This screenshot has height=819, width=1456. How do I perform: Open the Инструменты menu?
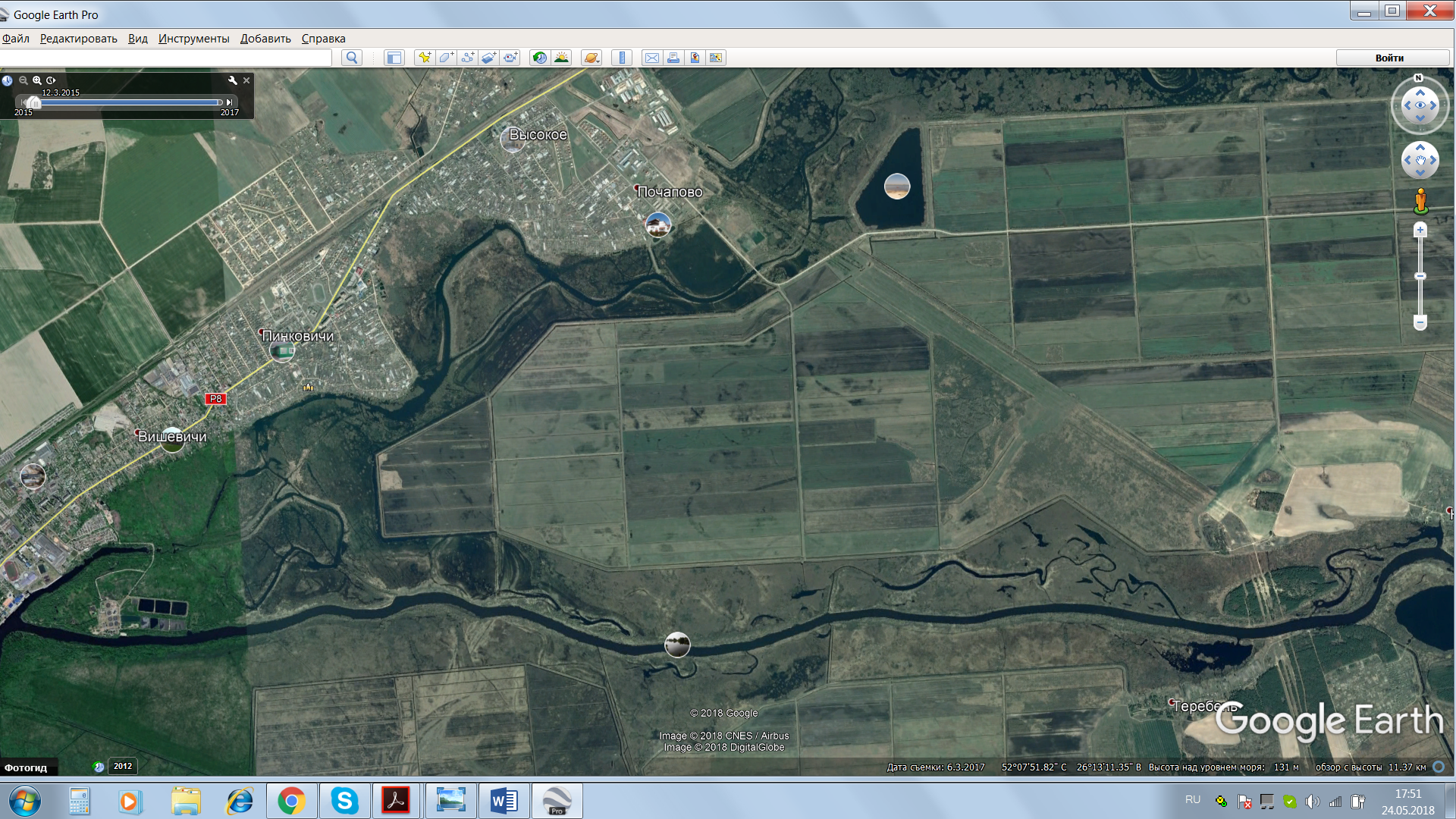click(x=193, y=39)
